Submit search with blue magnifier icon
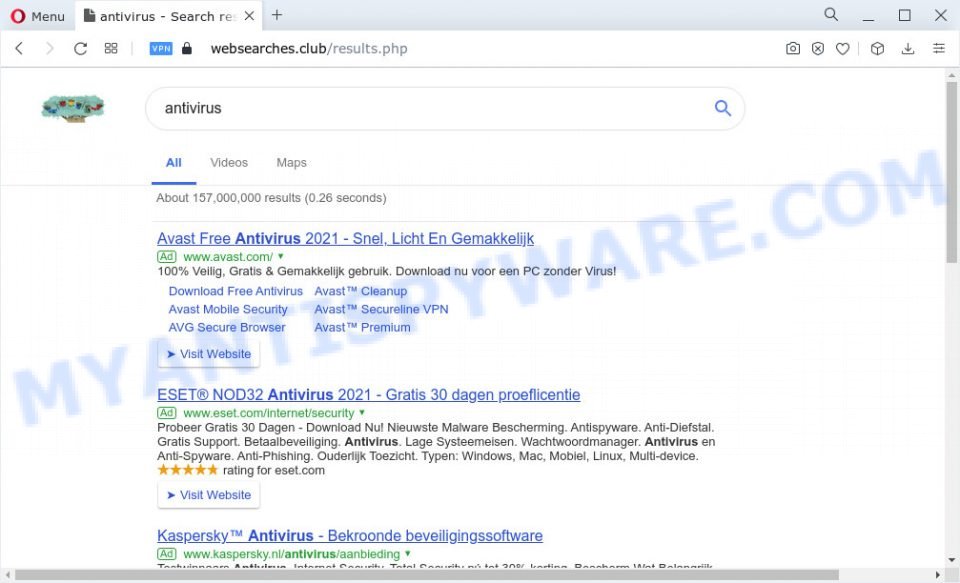The width and height of the screenshot is (960, 583). coord(723,108)
